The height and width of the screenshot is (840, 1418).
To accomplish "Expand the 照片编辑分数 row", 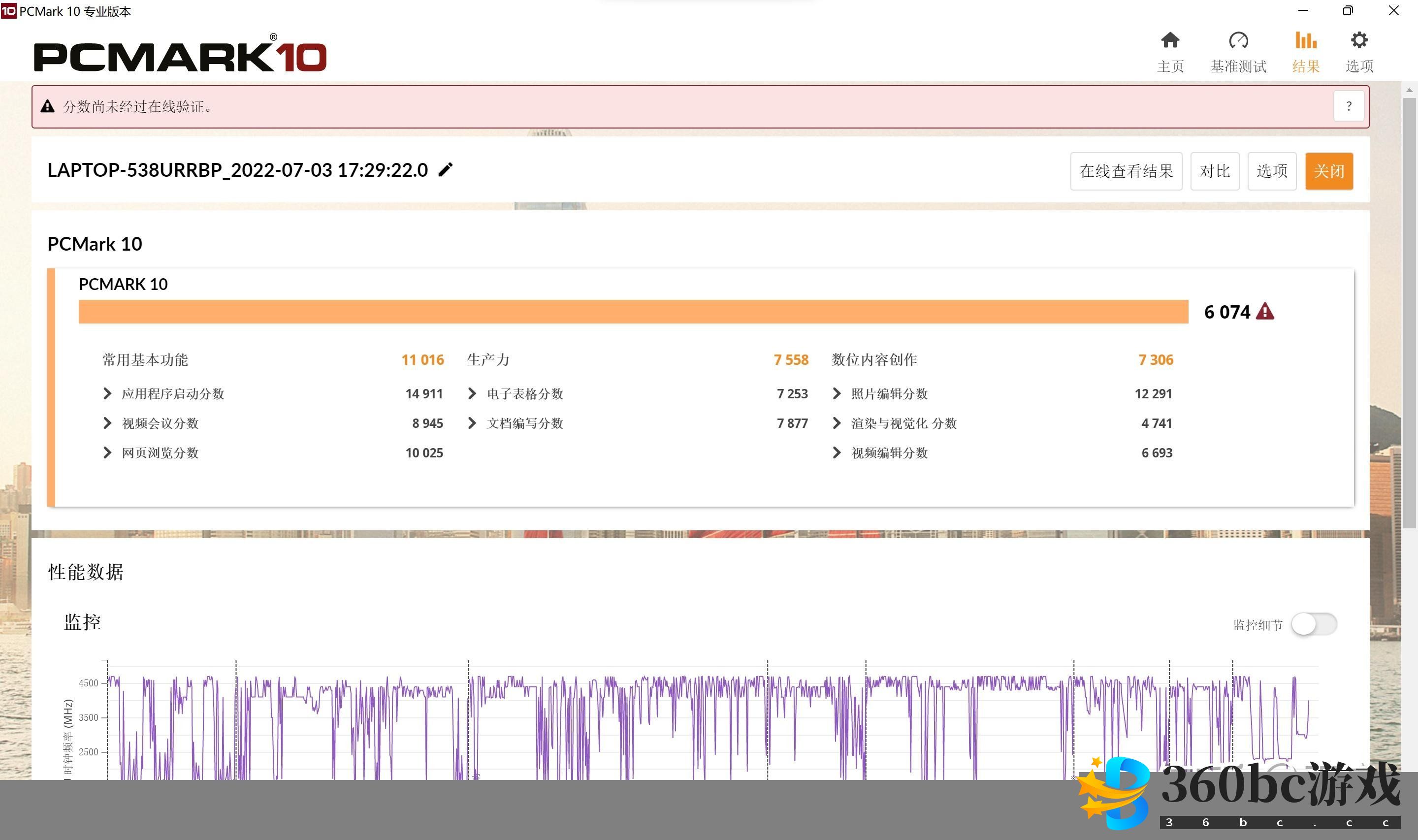I will pos(837,394).
